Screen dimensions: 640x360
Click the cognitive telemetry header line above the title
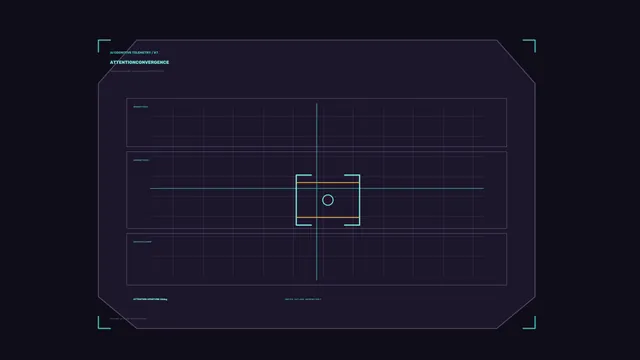tap(134, 53)
